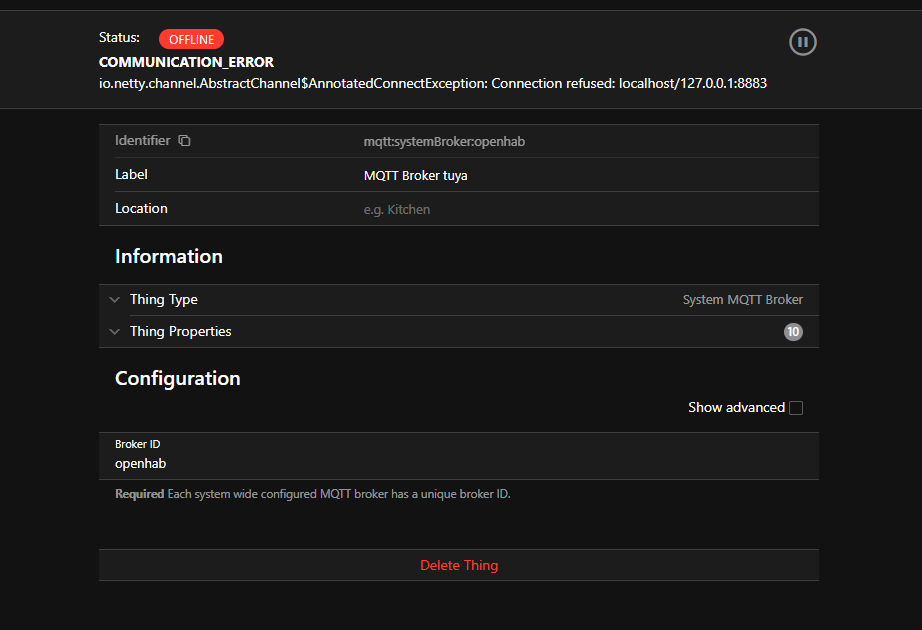This screenshot has height=630, width=922.
Task: Click the Broker ID field value openhab
Action: tap(141, 464)
